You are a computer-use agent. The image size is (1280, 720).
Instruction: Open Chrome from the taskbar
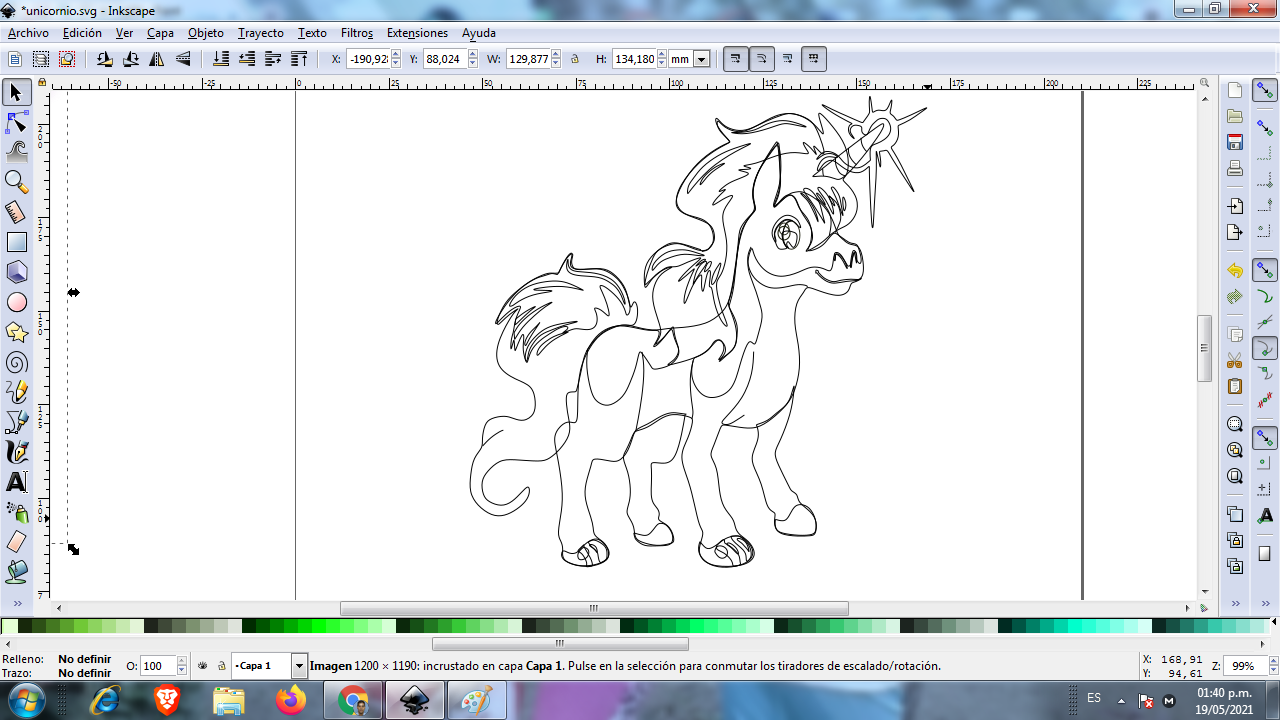[x=353, y=700]
